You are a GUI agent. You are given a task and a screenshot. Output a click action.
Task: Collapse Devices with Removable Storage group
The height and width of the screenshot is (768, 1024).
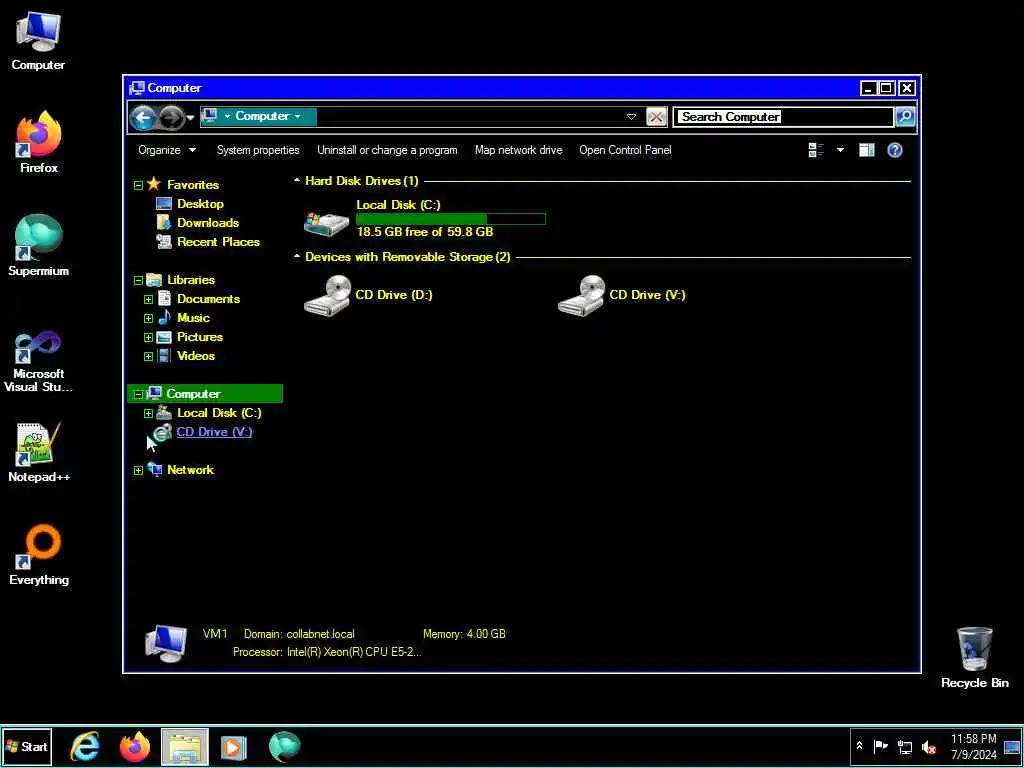[296, 257]
